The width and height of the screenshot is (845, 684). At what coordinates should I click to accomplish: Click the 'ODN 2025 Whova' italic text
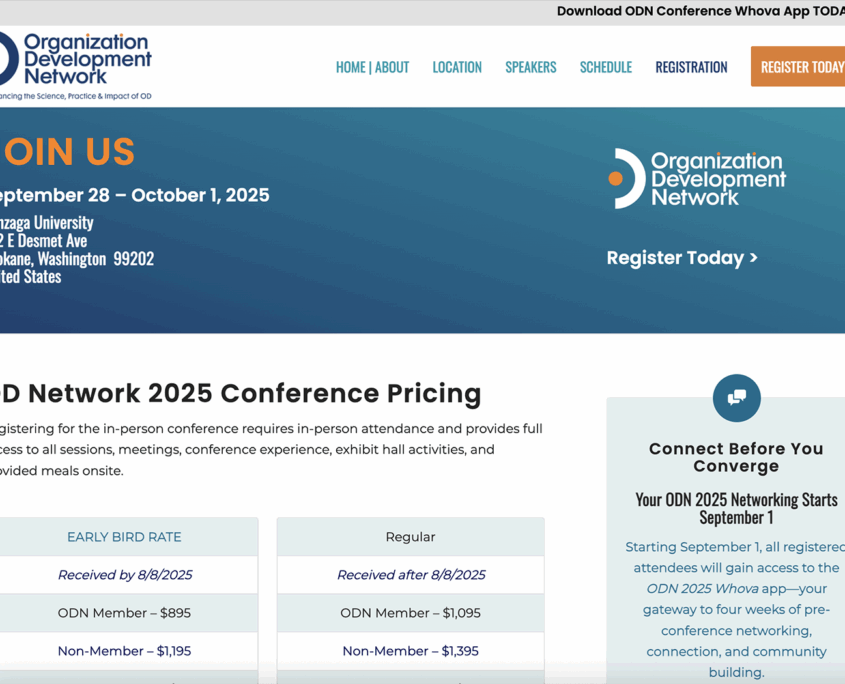(x=702, y=589)
